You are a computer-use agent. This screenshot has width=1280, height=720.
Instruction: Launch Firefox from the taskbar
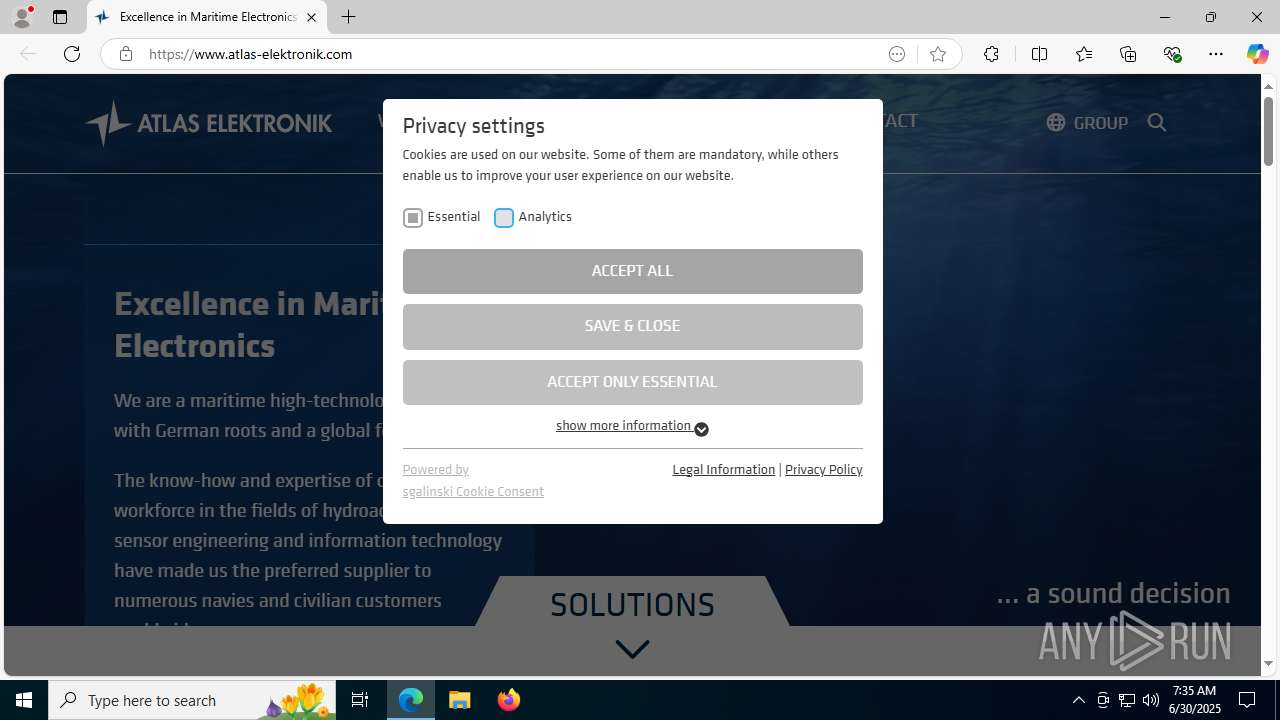coord(508,700)
